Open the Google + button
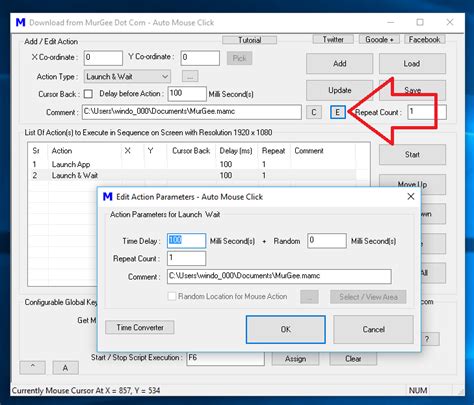This screenshot has width=474, height=405. coord(379,39)
